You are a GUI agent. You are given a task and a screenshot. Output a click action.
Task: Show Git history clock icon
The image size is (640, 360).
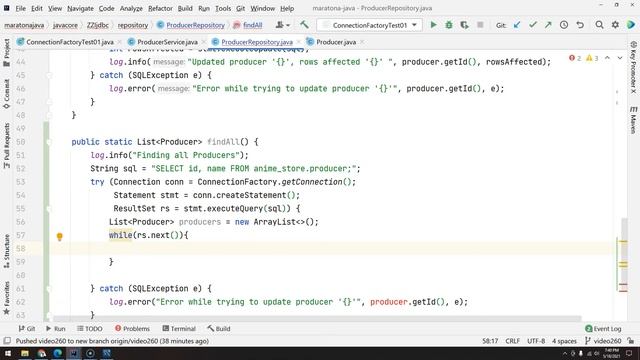pyautogui.click(x=564, y=25)
